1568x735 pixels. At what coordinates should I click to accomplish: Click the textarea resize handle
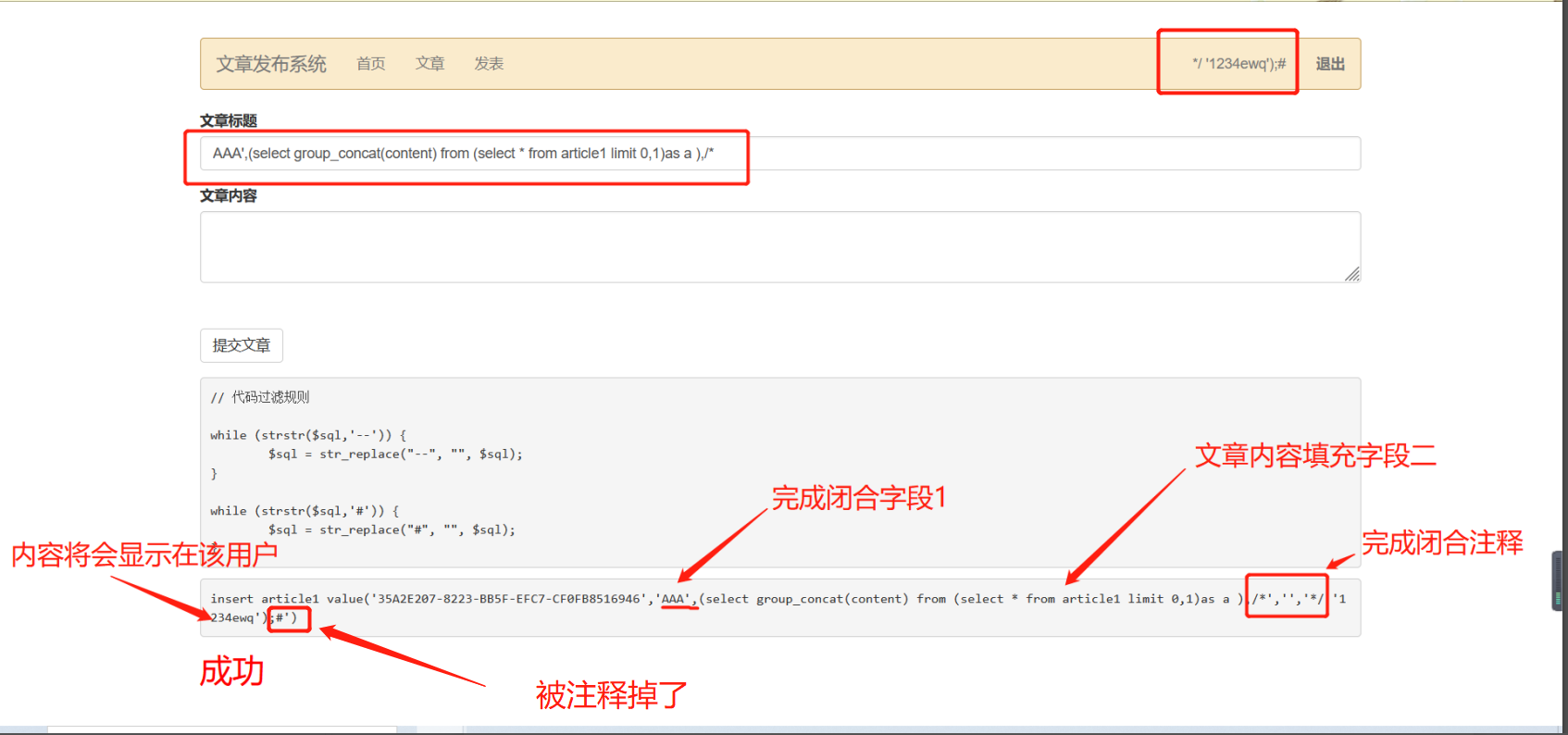[x=1352, y=274]
